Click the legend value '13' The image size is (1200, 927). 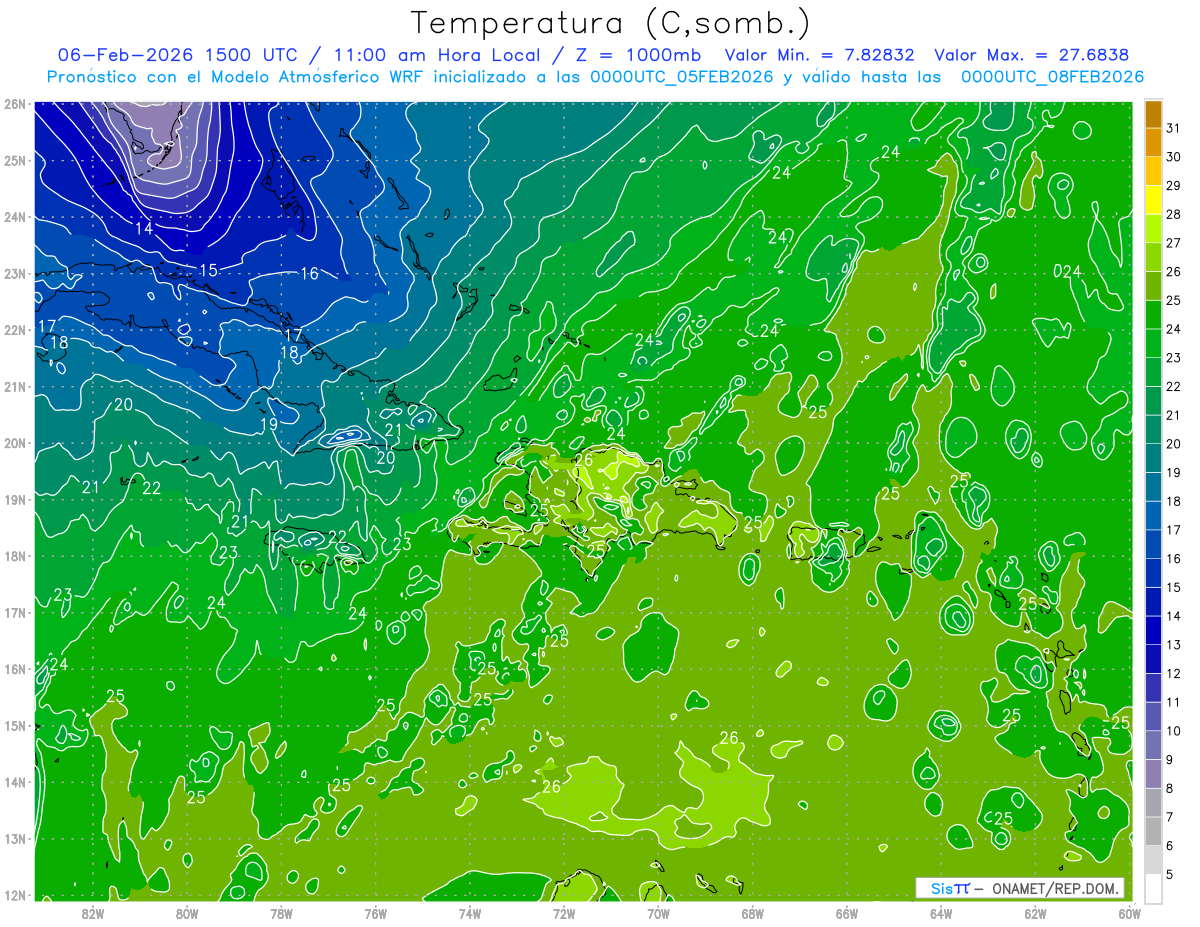point(1174,645)
